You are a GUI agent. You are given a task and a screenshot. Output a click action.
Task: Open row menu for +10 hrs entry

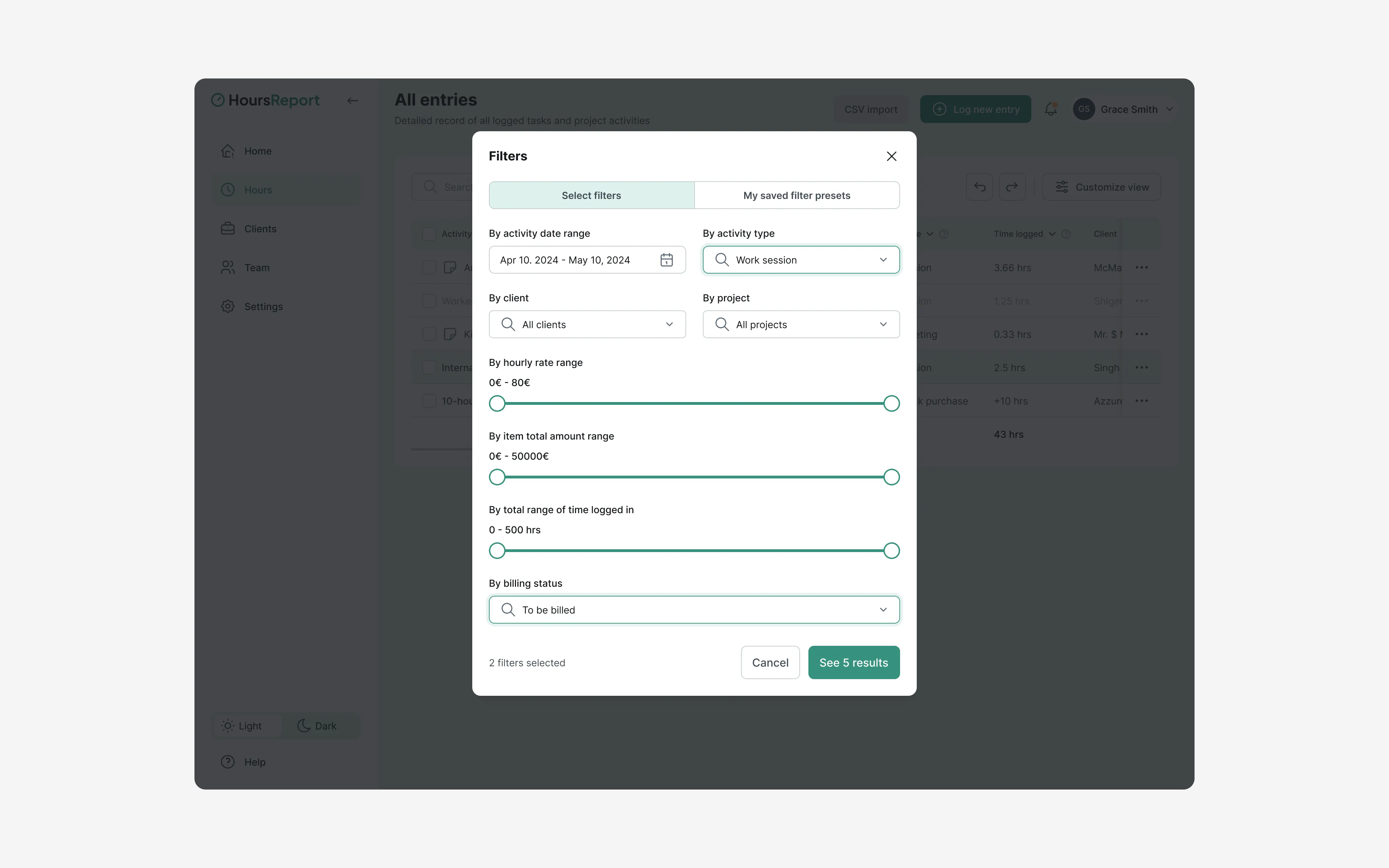tap(1142, 401)
